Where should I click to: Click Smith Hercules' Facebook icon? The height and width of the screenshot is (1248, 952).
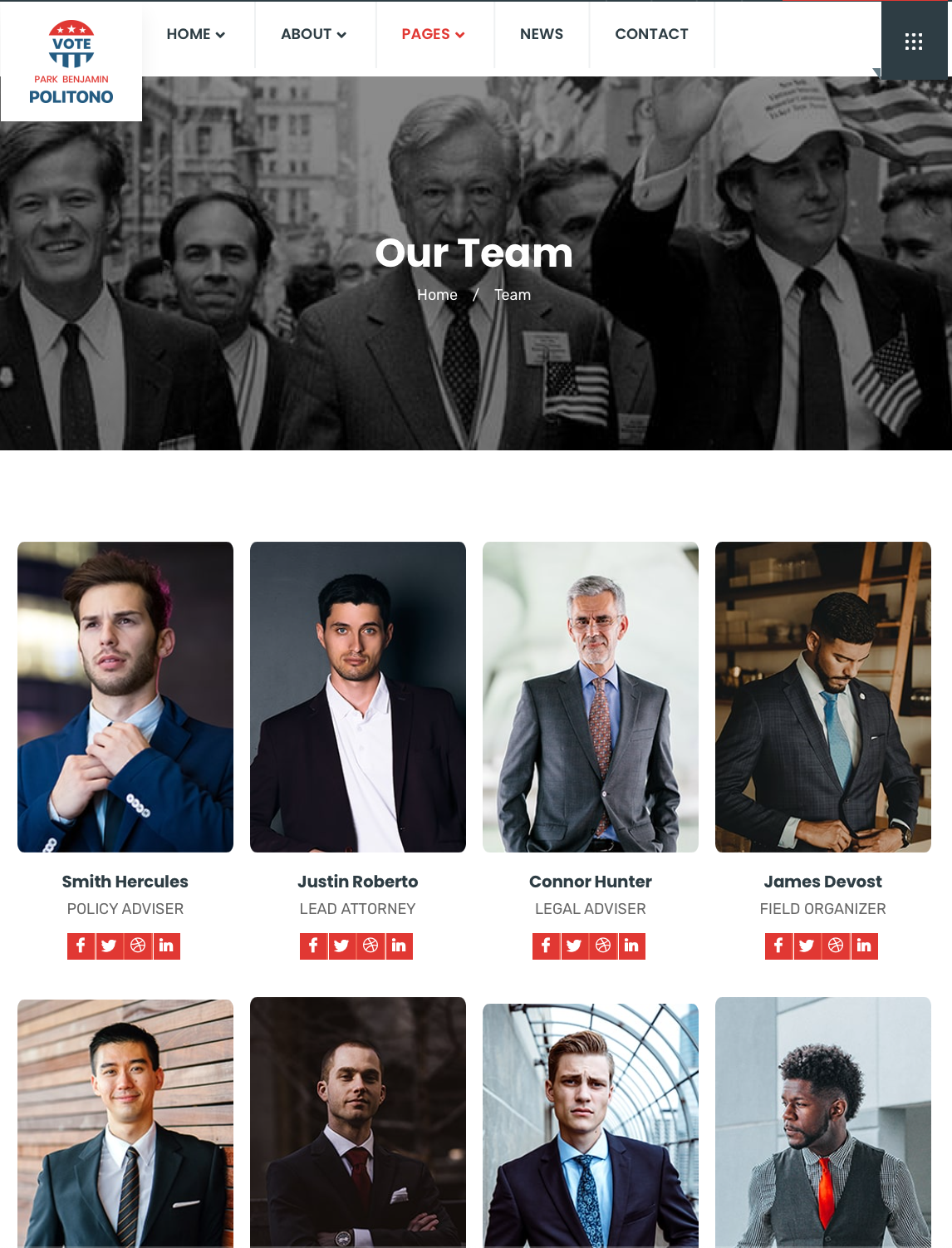point(81,946)
